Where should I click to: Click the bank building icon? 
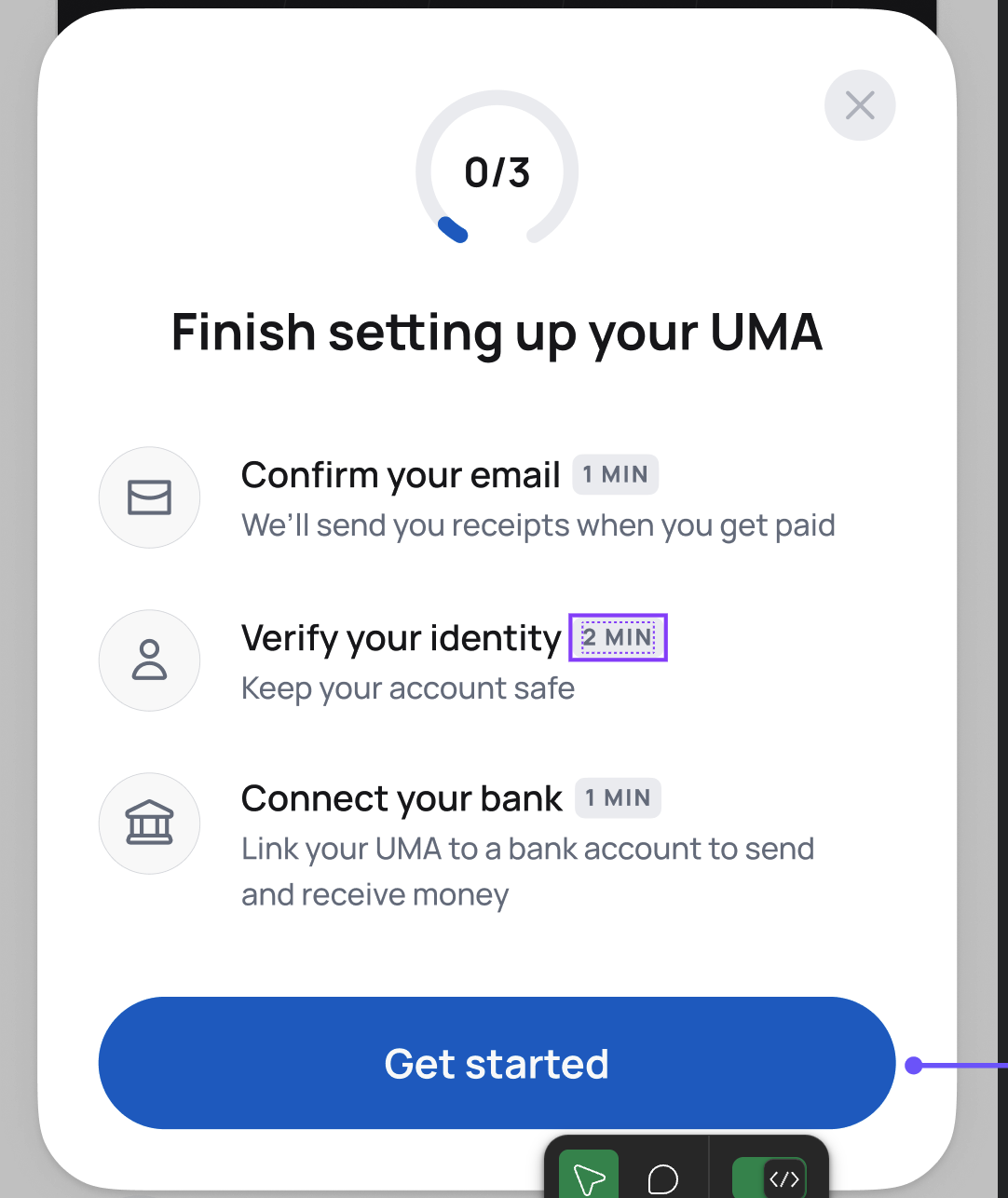click(x=149, y=823)
